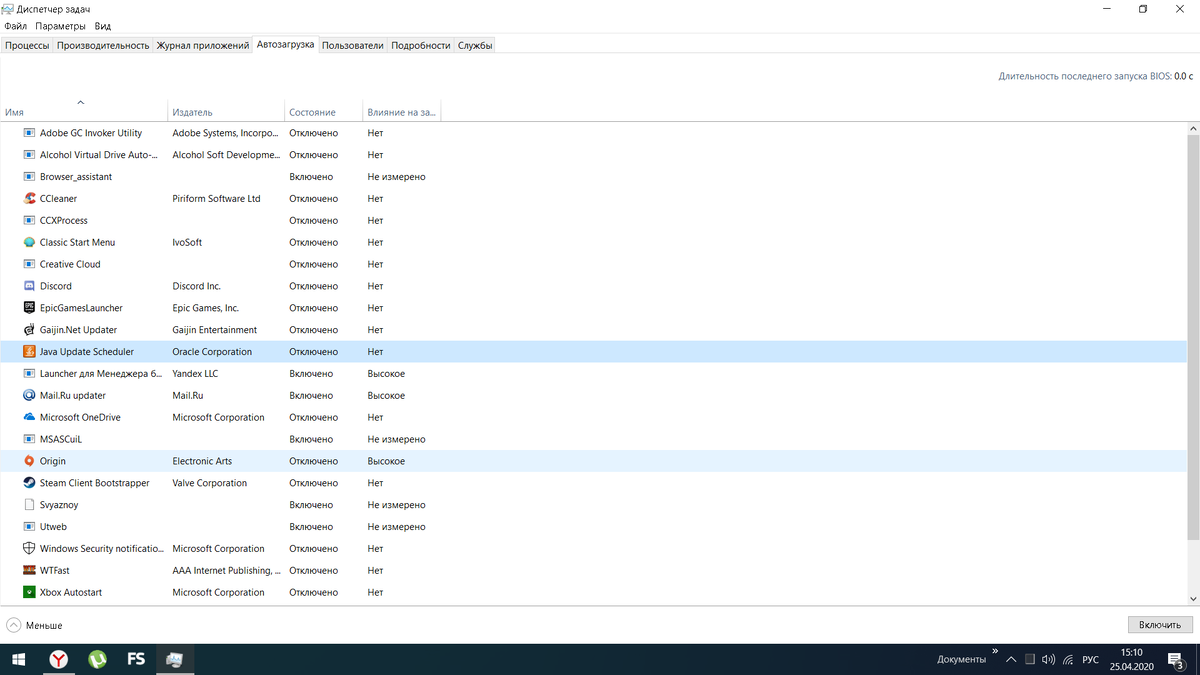Click the Документы taskbar toolbar label
The width and height of the screenshot is (1200, 675).
[x=962, y=660]
